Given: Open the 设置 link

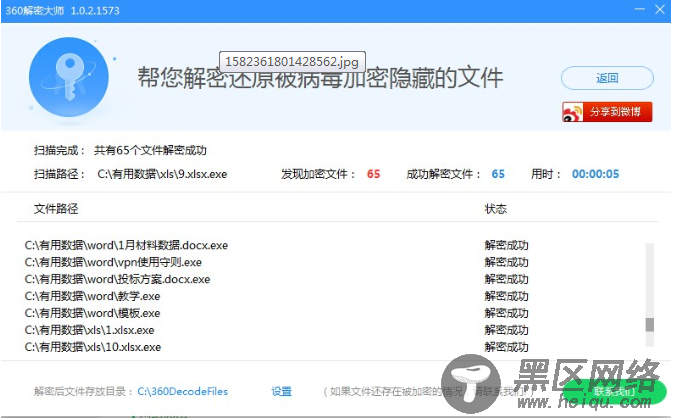Looking at the screenshot, I should pos(282,391).
